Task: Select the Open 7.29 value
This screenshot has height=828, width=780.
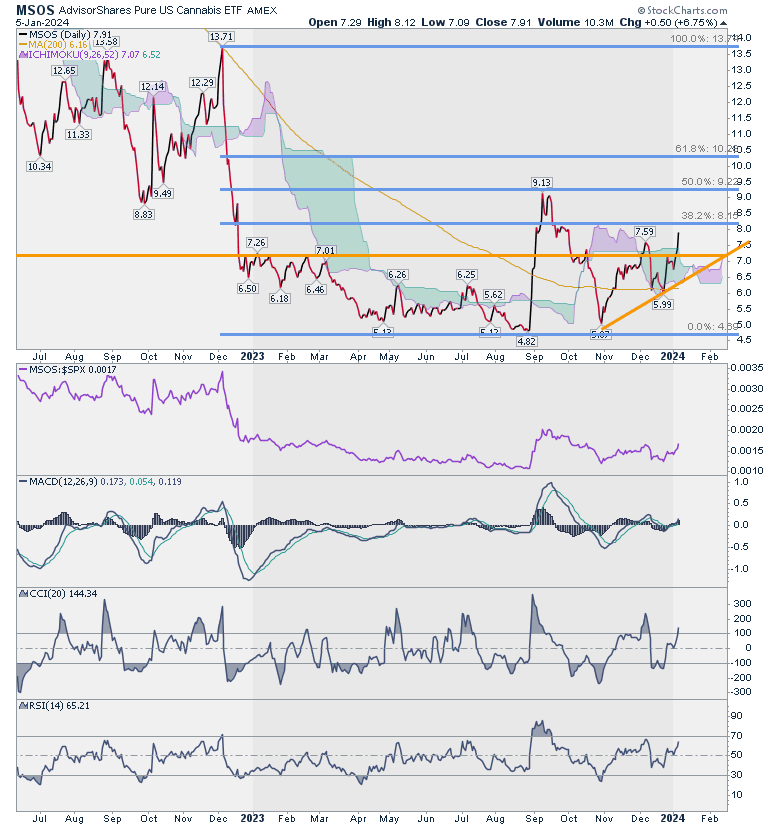Action: (x=334, y=22)
